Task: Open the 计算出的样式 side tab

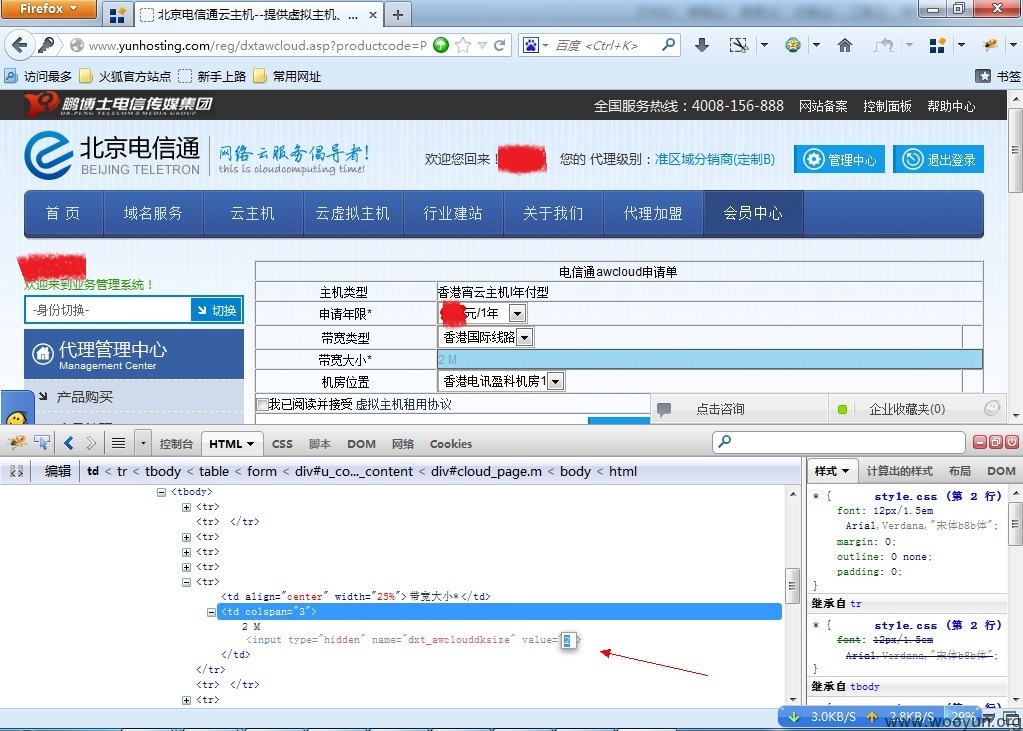Action: point(899,471)
